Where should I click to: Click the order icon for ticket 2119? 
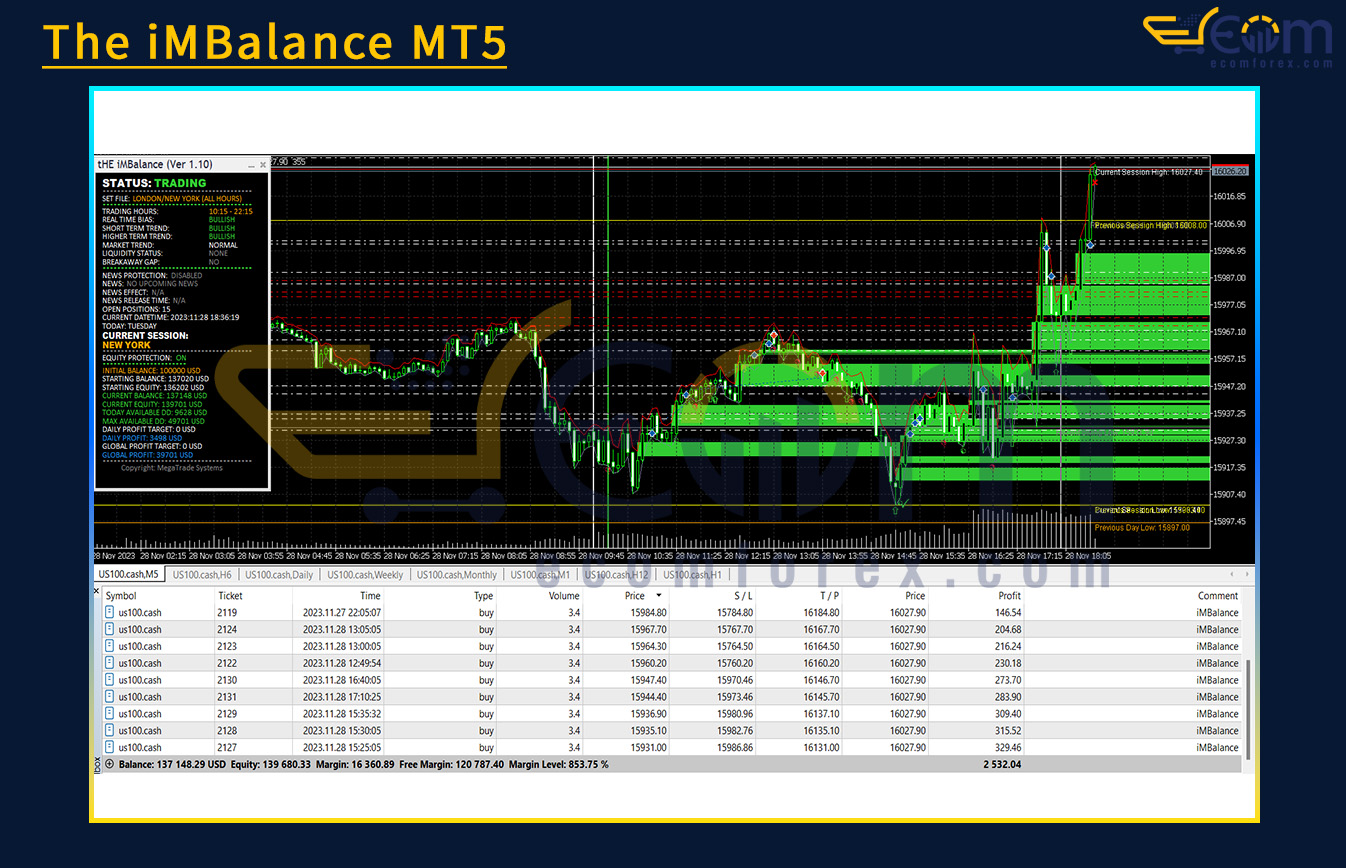110,613
